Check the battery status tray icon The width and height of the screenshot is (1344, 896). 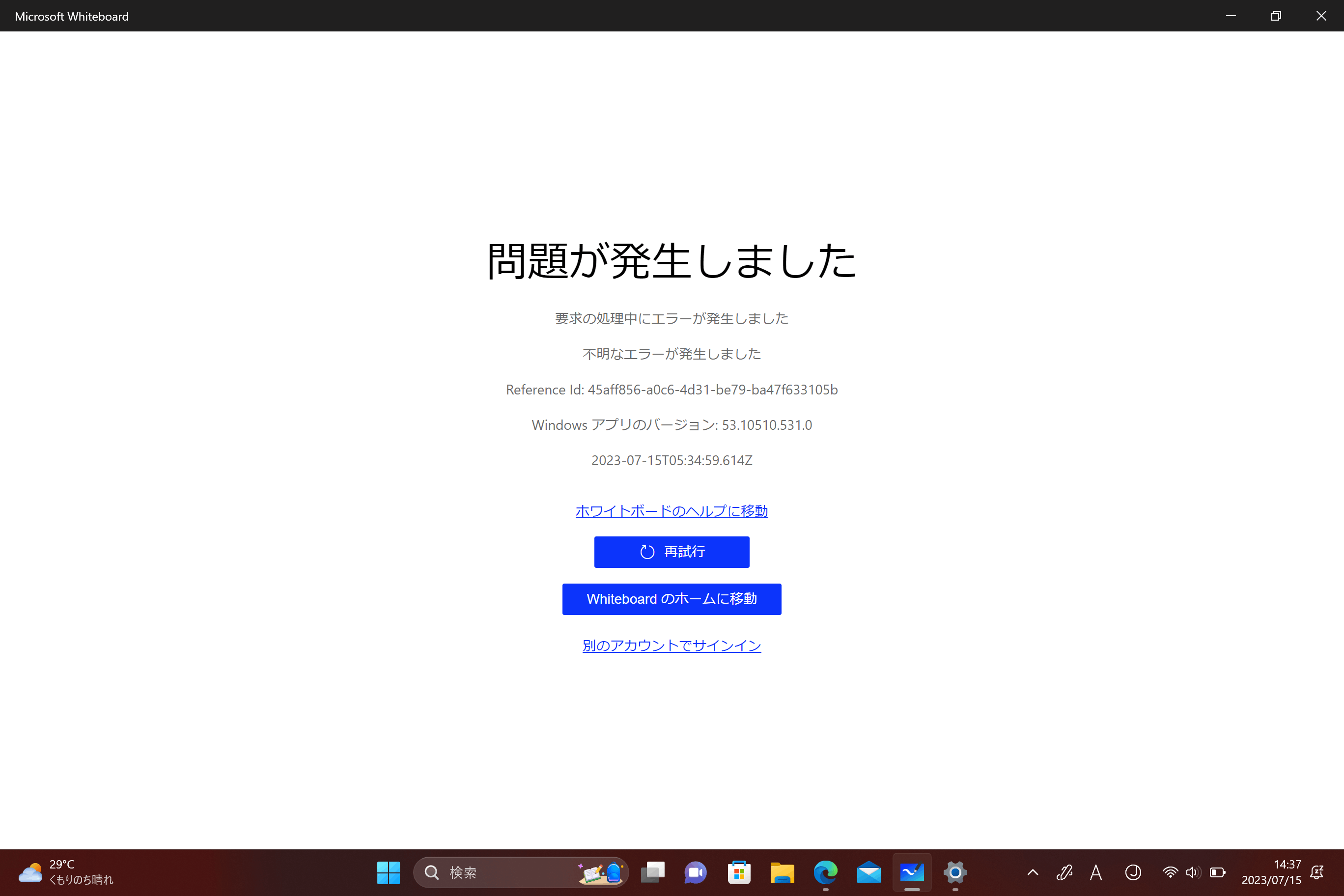click(x=1218, y=872)
